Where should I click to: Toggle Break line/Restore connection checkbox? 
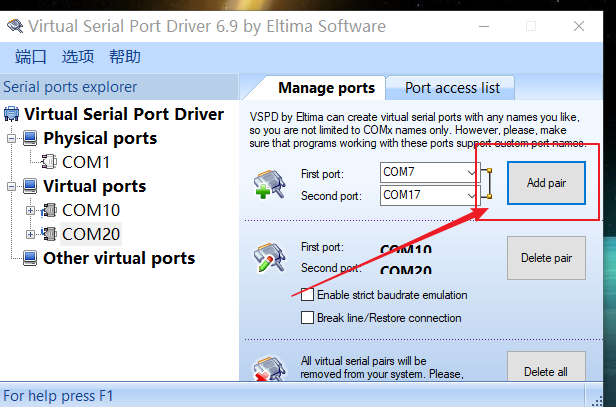click(x=307, y=317)
